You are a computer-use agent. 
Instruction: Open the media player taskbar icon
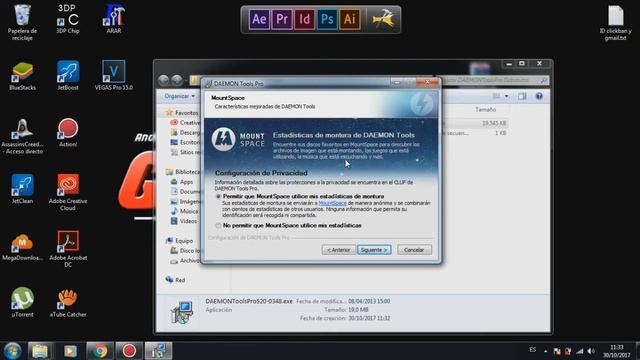coord(70,351)
